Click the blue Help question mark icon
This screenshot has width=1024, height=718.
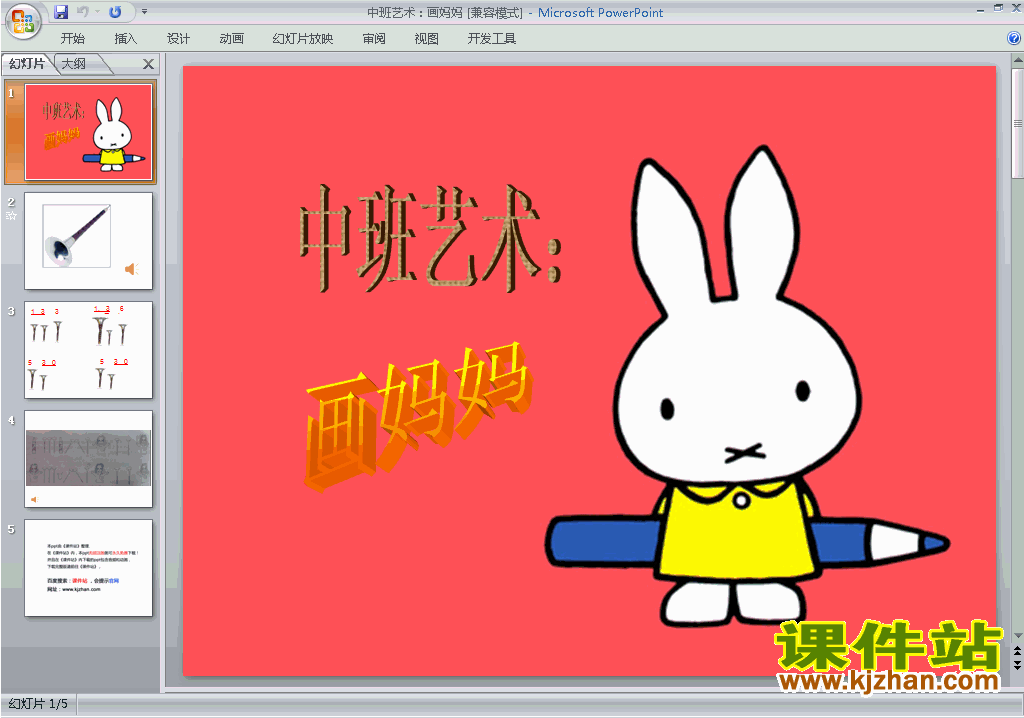tap(1014, 39)
